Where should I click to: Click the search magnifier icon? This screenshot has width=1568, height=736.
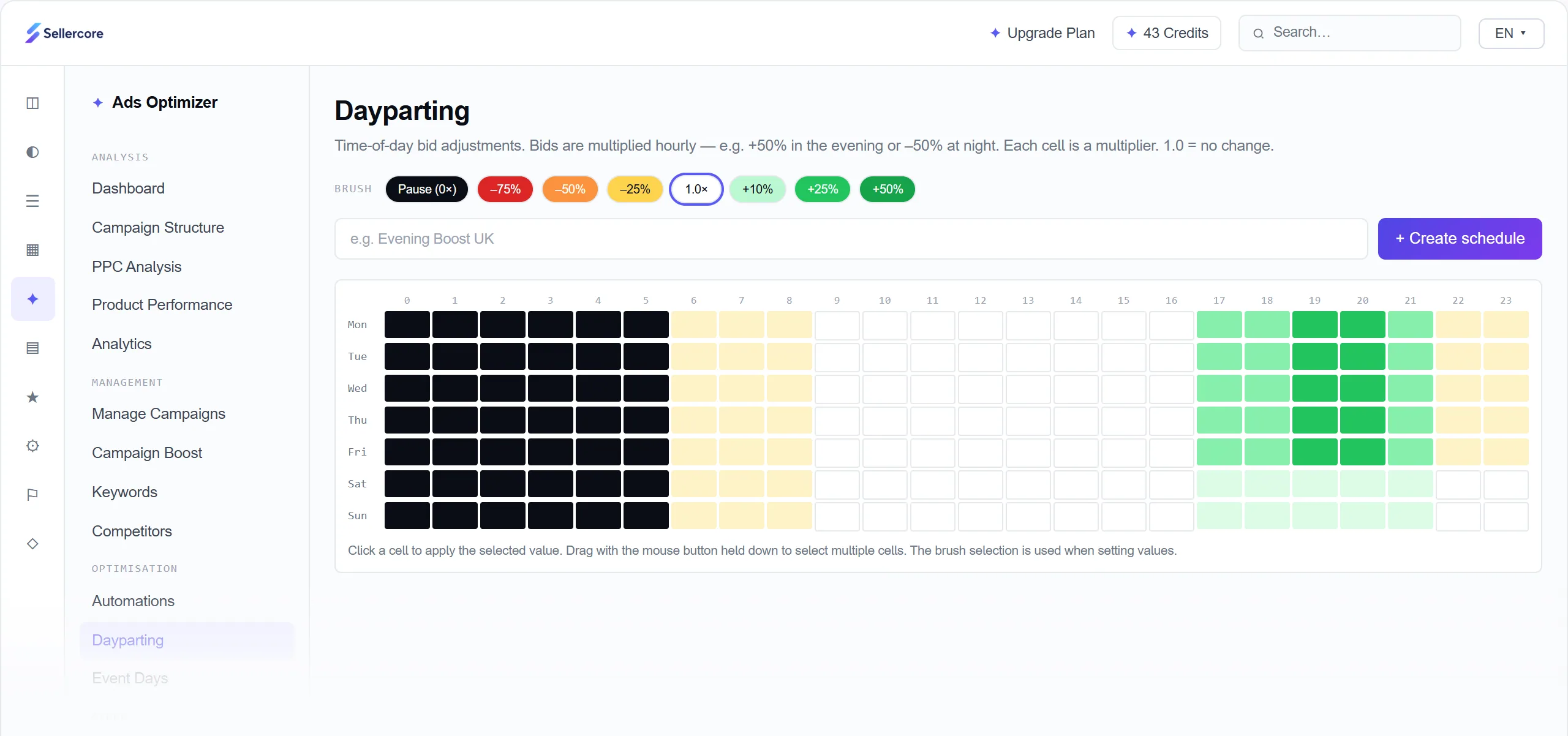tap(1259, 33)
